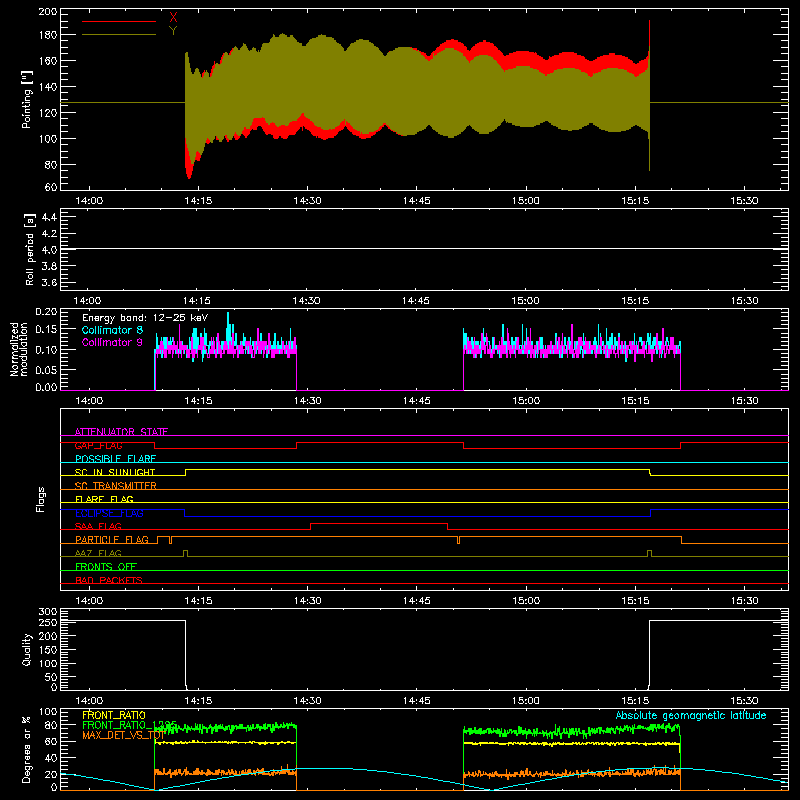Click the magenta "Collimator 9" legend label
The width and height of the screenshot is (800, 800).
click(112, 342)
